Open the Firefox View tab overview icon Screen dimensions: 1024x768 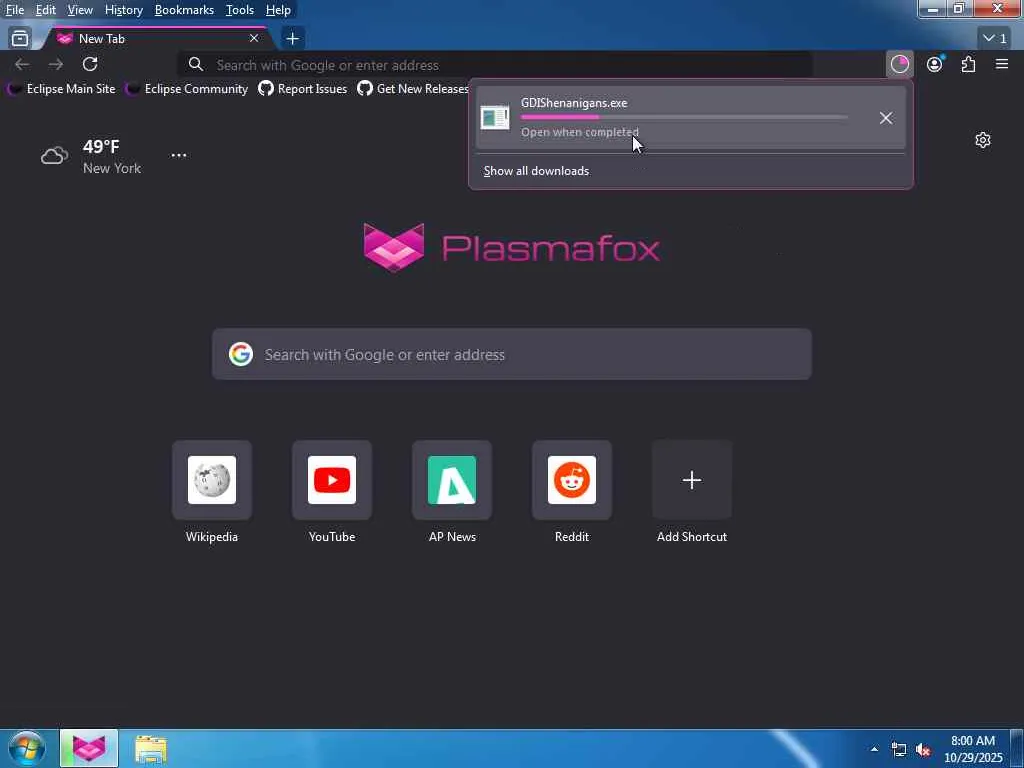point(20,39)
